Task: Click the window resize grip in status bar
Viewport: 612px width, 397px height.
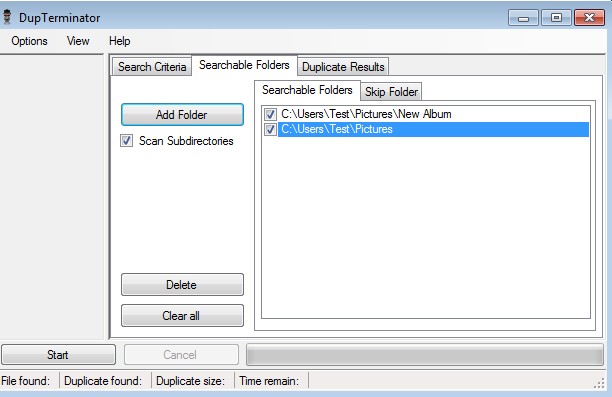Action: click(x=599, y=383)
